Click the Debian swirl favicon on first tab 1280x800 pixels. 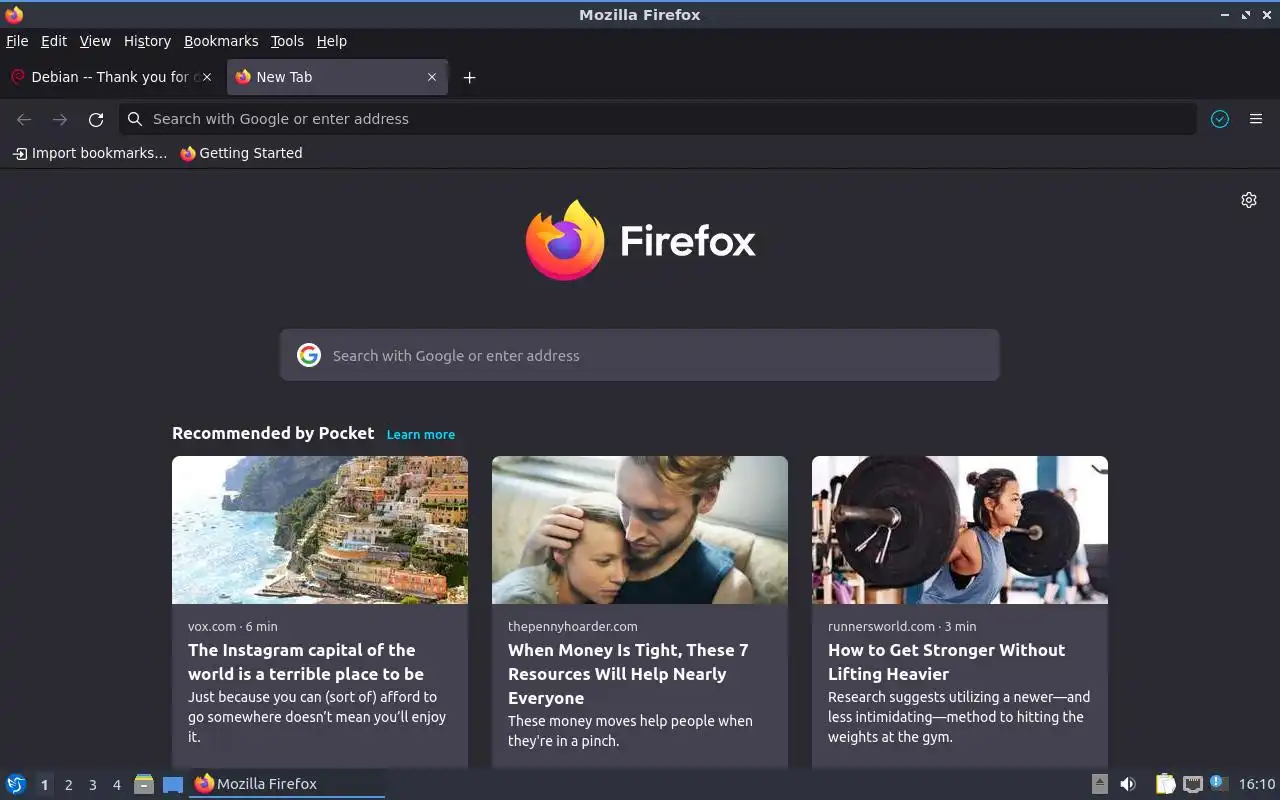18,77
